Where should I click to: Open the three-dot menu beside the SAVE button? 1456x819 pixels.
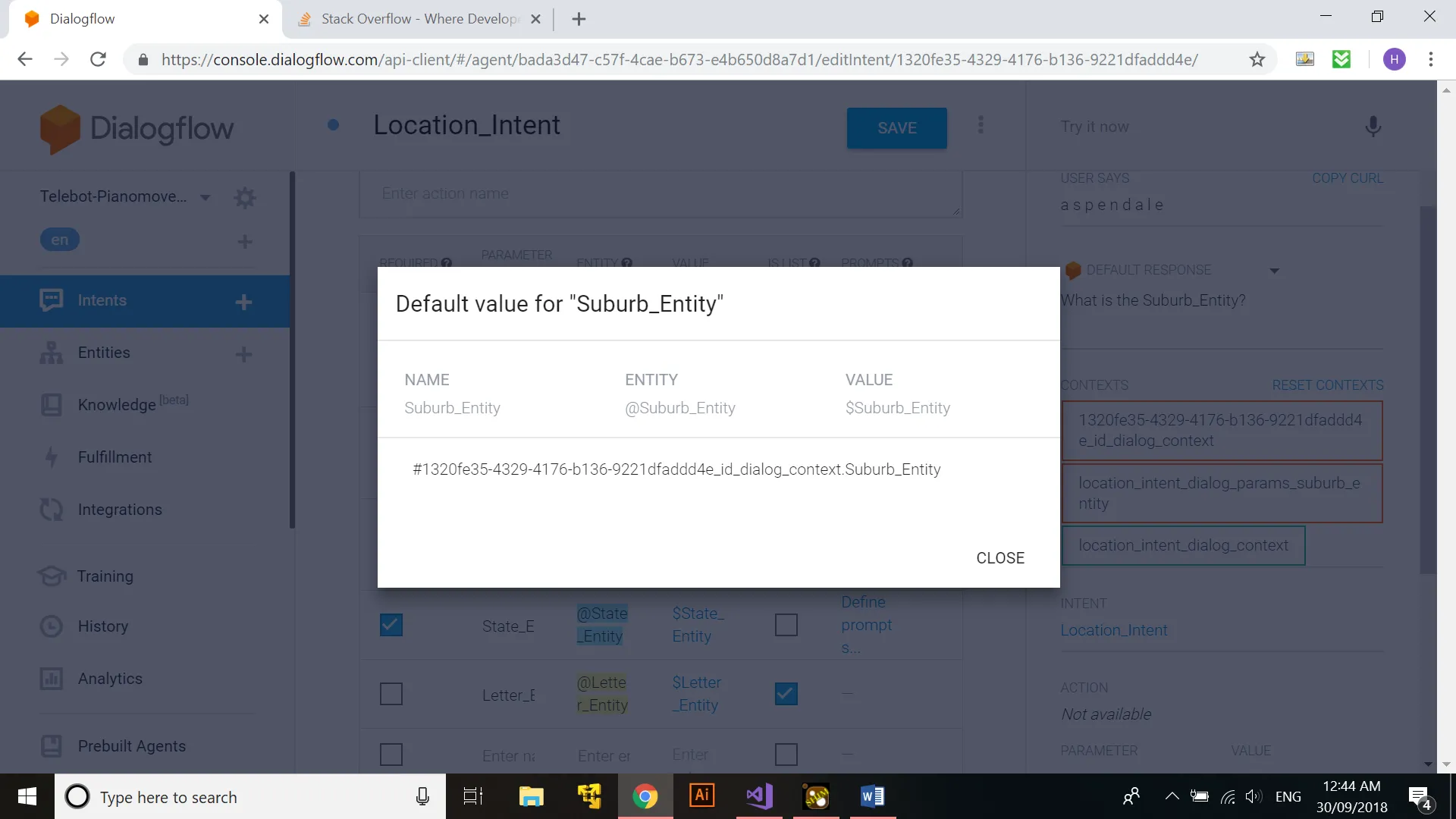[981, 125]
